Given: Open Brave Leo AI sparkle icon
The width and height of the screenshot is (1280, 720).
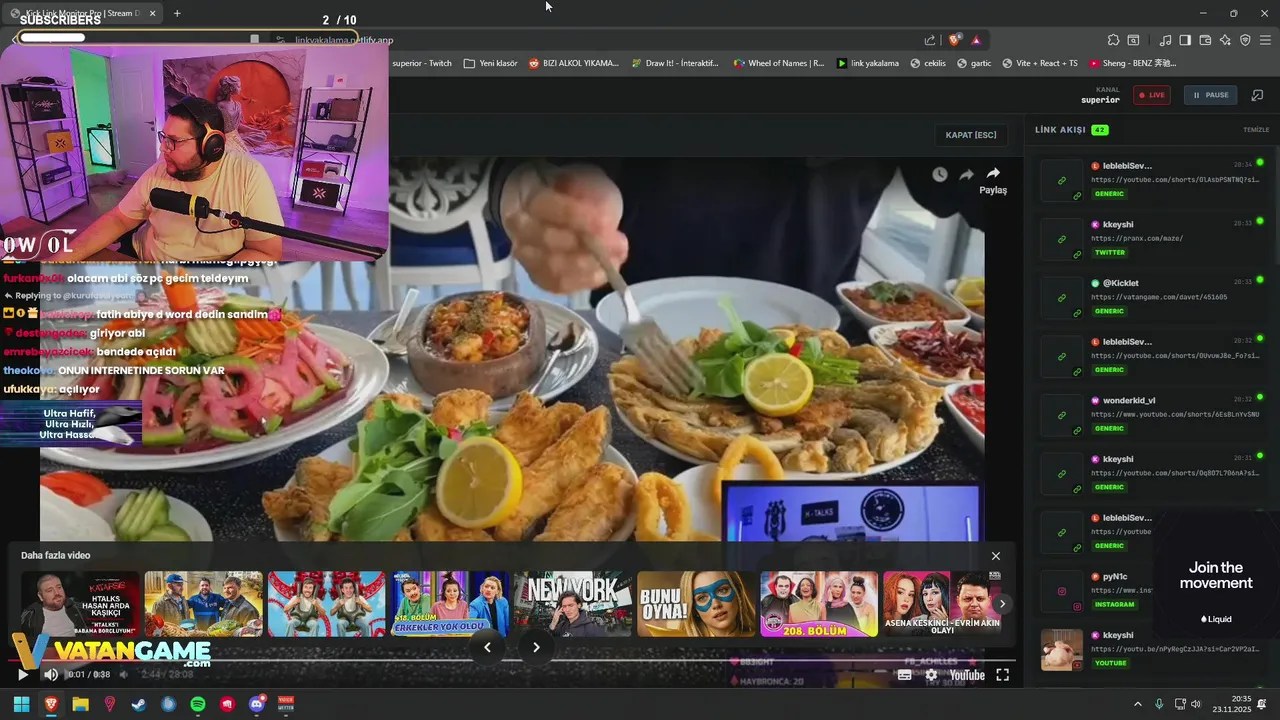Looking at the screenshot, I should point(1225,40).
